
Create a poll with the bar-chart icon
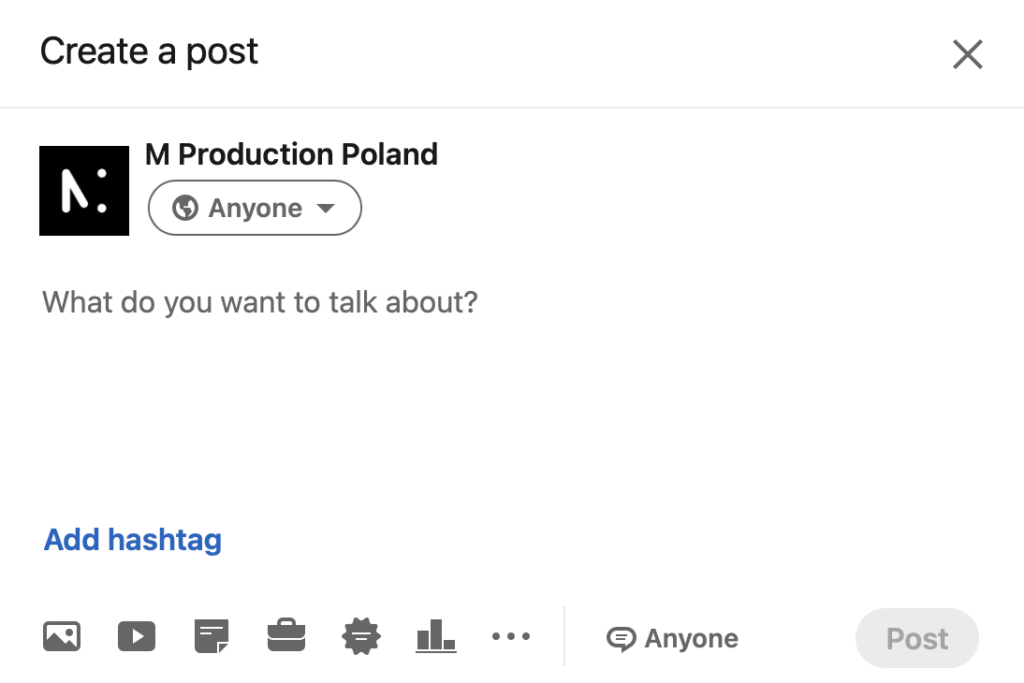pyautogui.click(x=435, y=636)
